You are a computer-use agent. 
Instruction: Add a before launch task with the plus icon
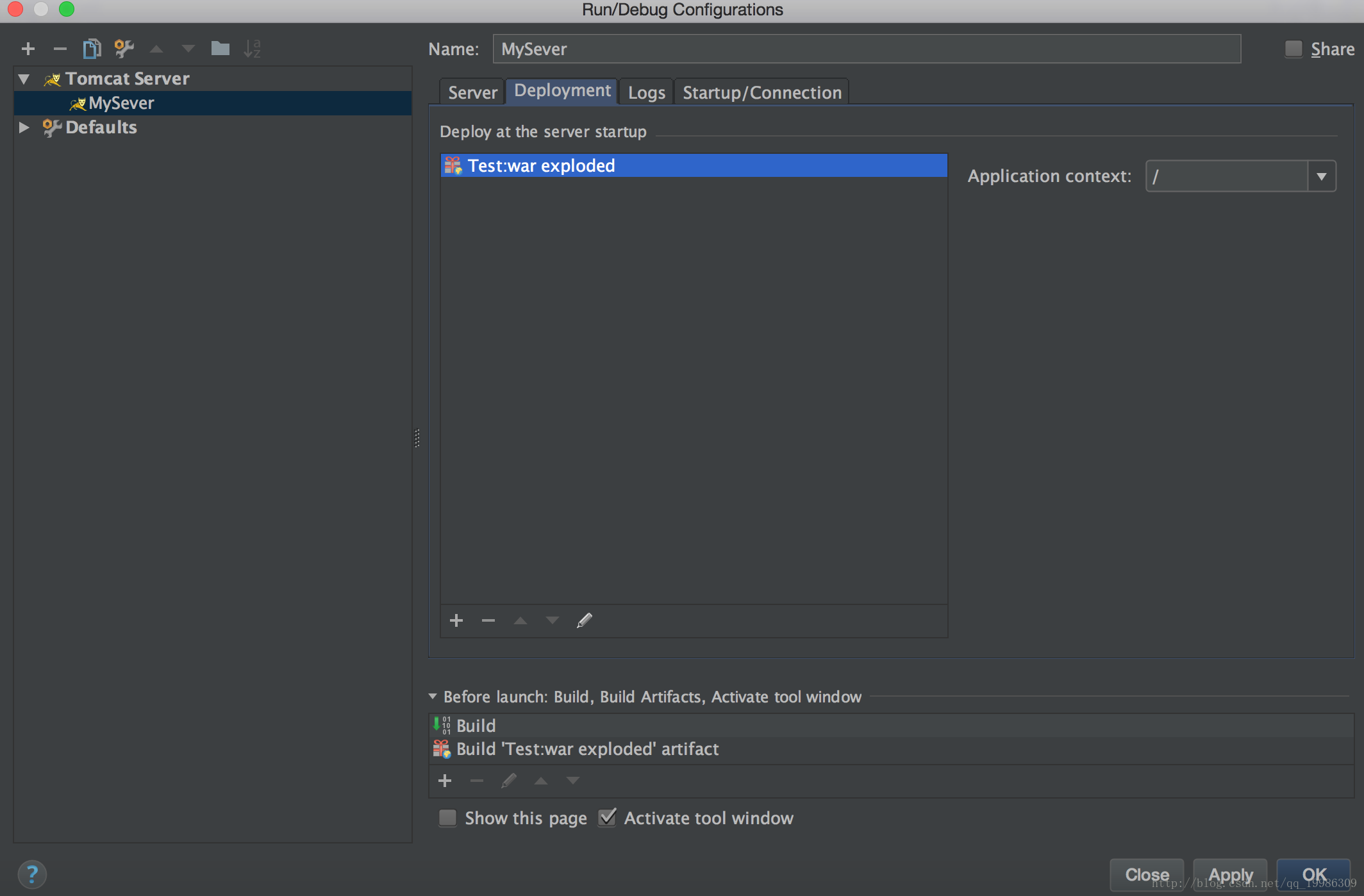[445, 781]
